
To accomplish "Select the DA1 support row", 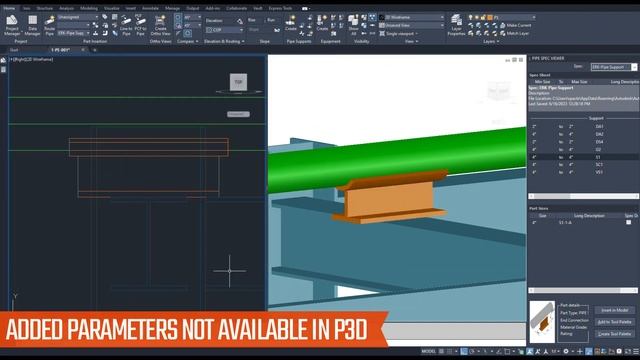I will click(x=584, y=127).
